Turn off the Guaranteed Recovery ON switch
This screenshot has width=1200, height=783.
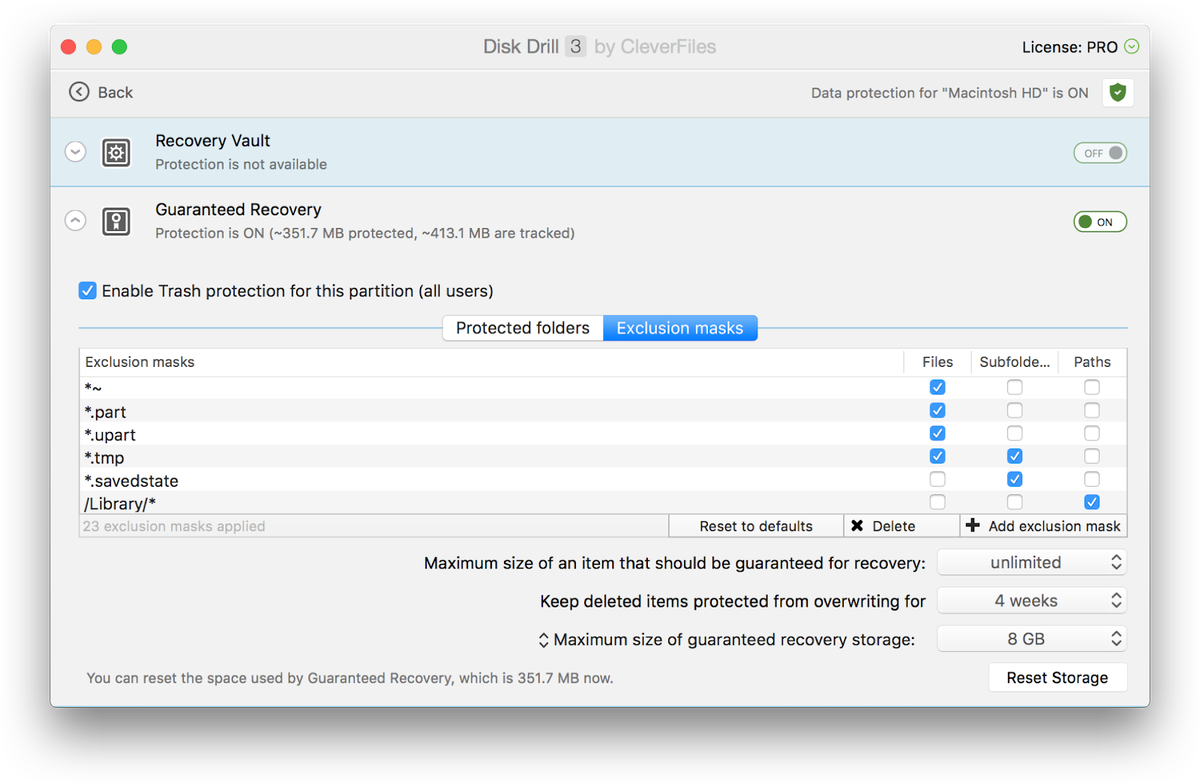pos(1100,222)
